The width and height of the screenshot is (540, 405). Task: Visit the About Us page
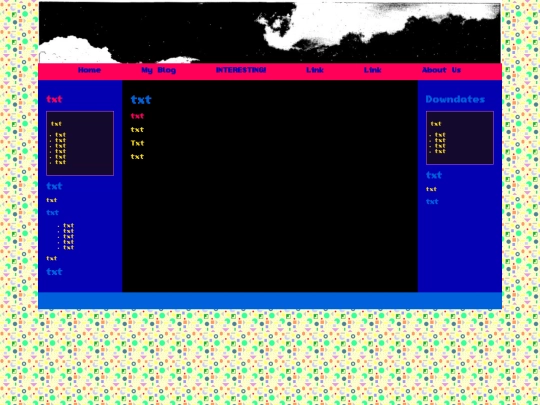[441, 70]
